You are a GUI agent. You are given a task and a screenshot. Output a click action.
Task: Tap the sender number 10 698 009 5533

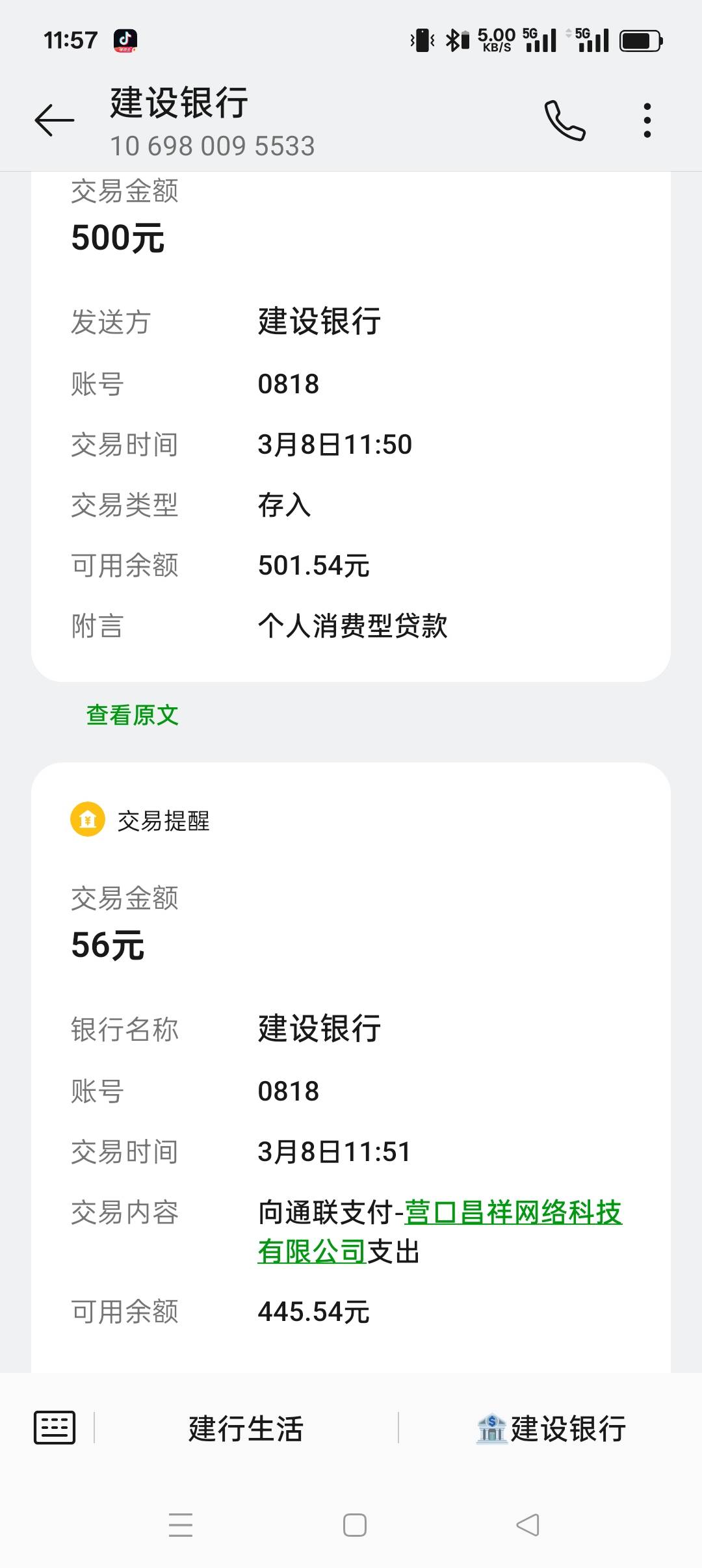pos(213,146)
